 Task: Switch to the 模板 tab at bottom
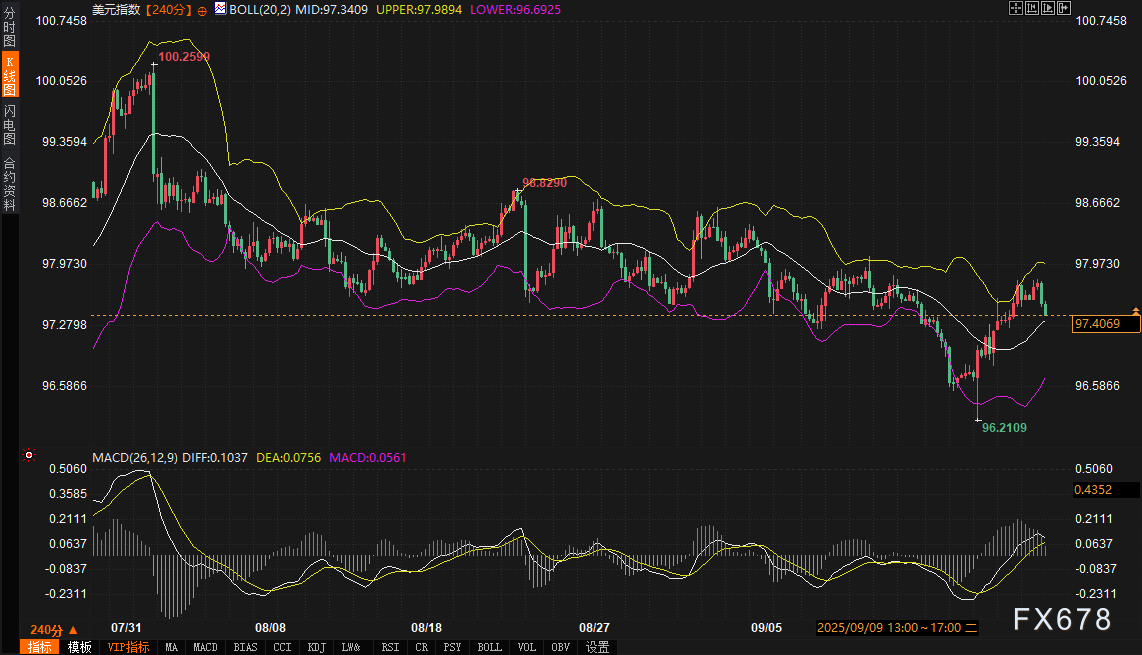click(x=79, y=647)
